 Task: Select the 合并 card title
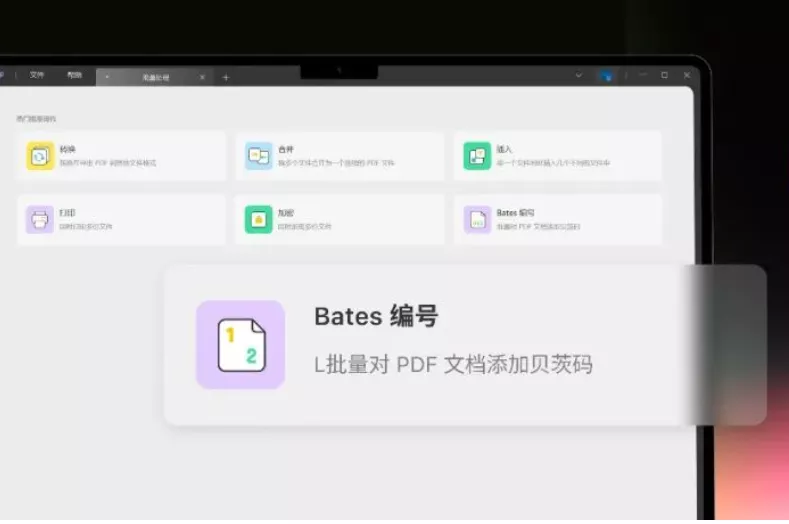[286, 149]
